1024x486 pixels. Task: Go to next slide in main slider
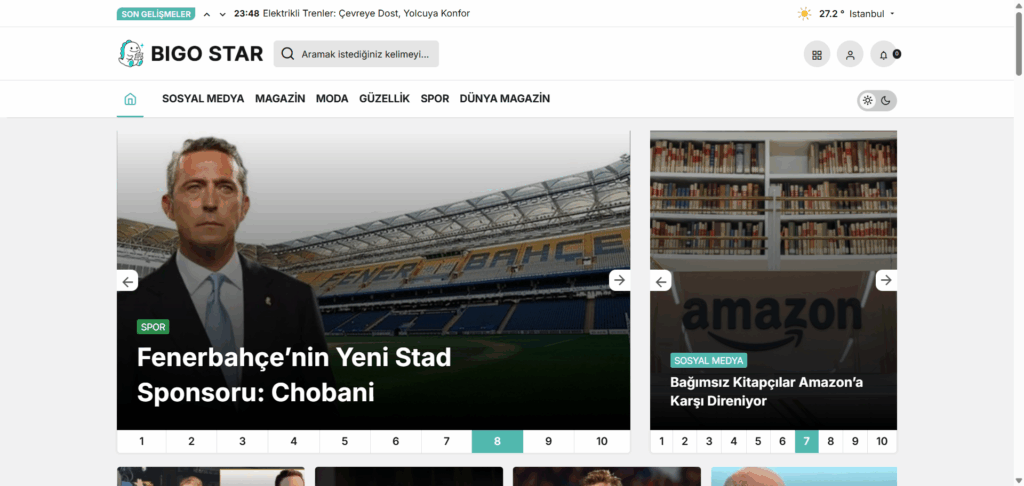click(619, 281)
